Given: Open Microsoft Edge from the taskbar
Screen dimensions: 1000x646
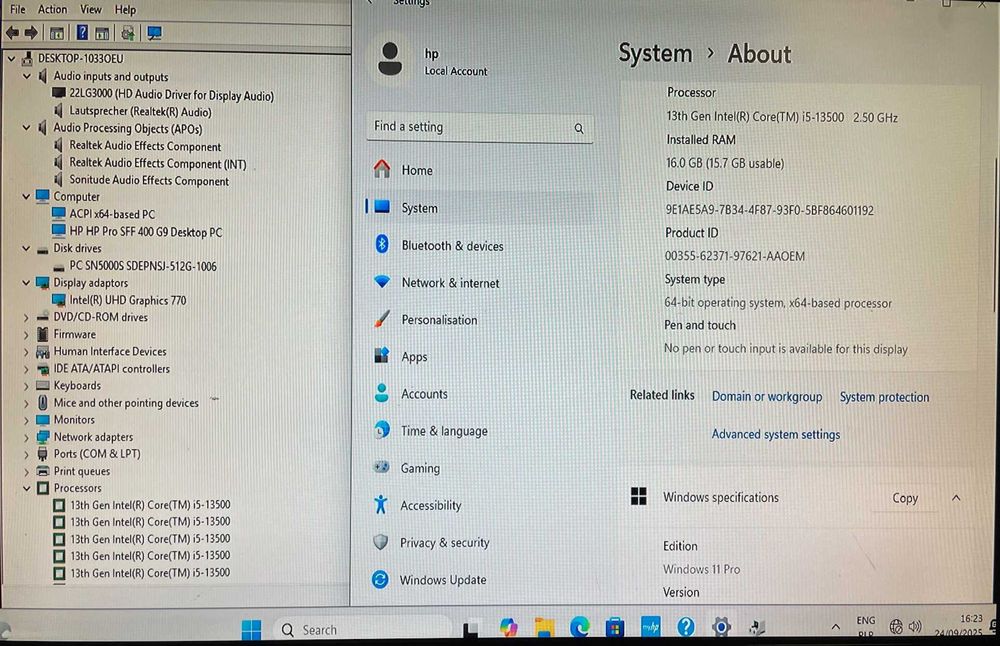Looking at the screenshot, I should 580,628.
